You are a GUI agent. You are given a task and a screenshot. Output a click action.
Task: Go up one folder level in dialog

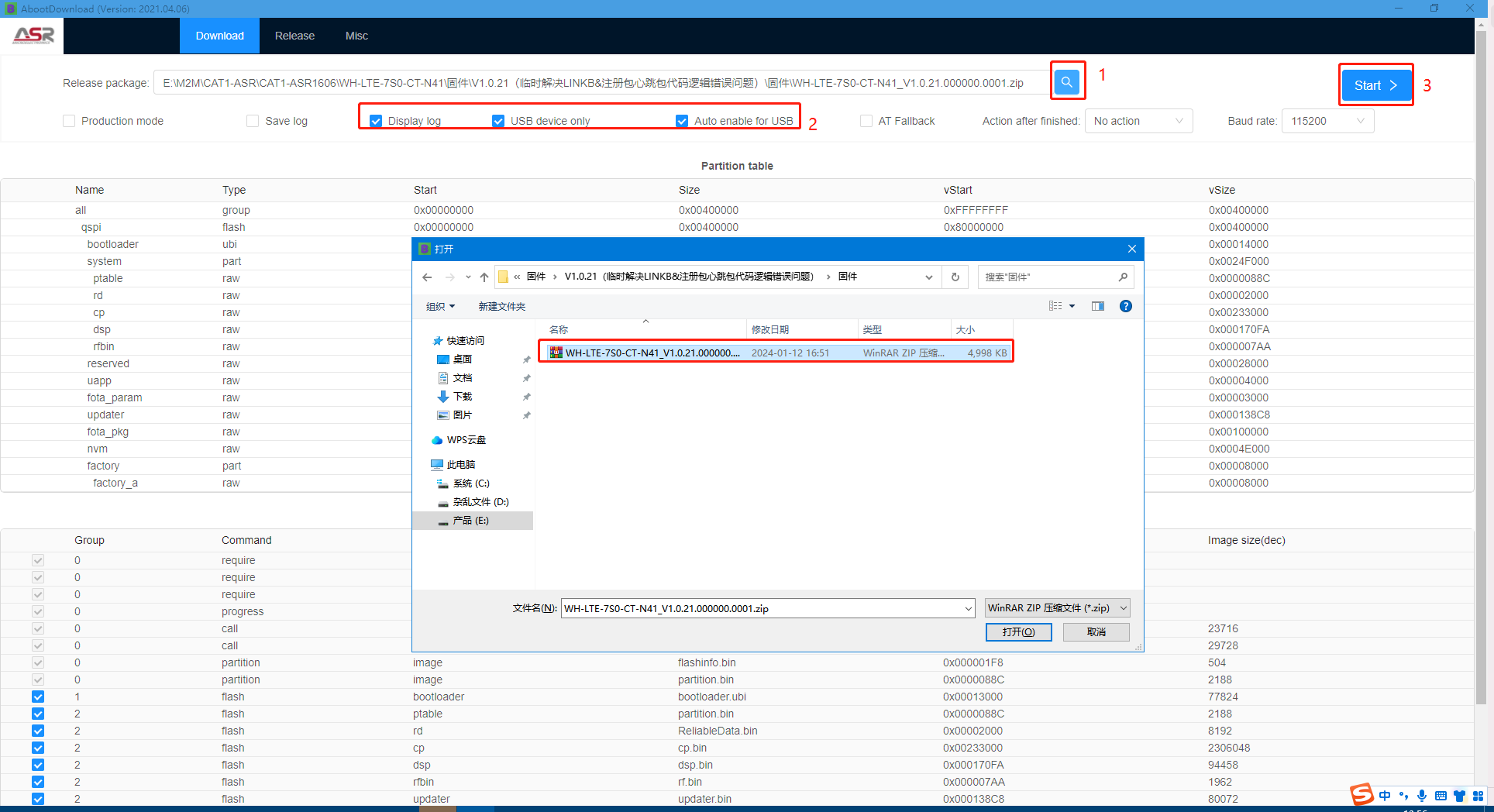(x=484, y=277)
